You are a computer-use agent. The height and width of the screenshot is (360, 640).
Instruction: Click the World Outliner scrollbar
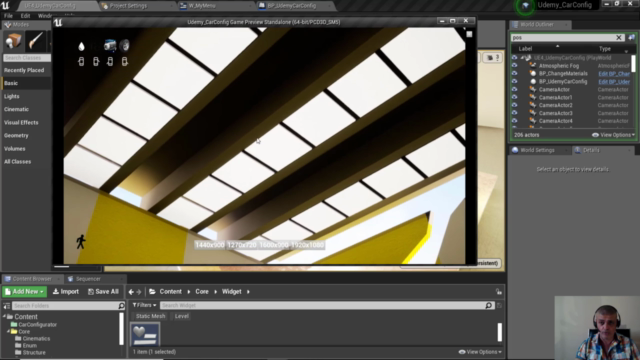click(x=633, y=63)
